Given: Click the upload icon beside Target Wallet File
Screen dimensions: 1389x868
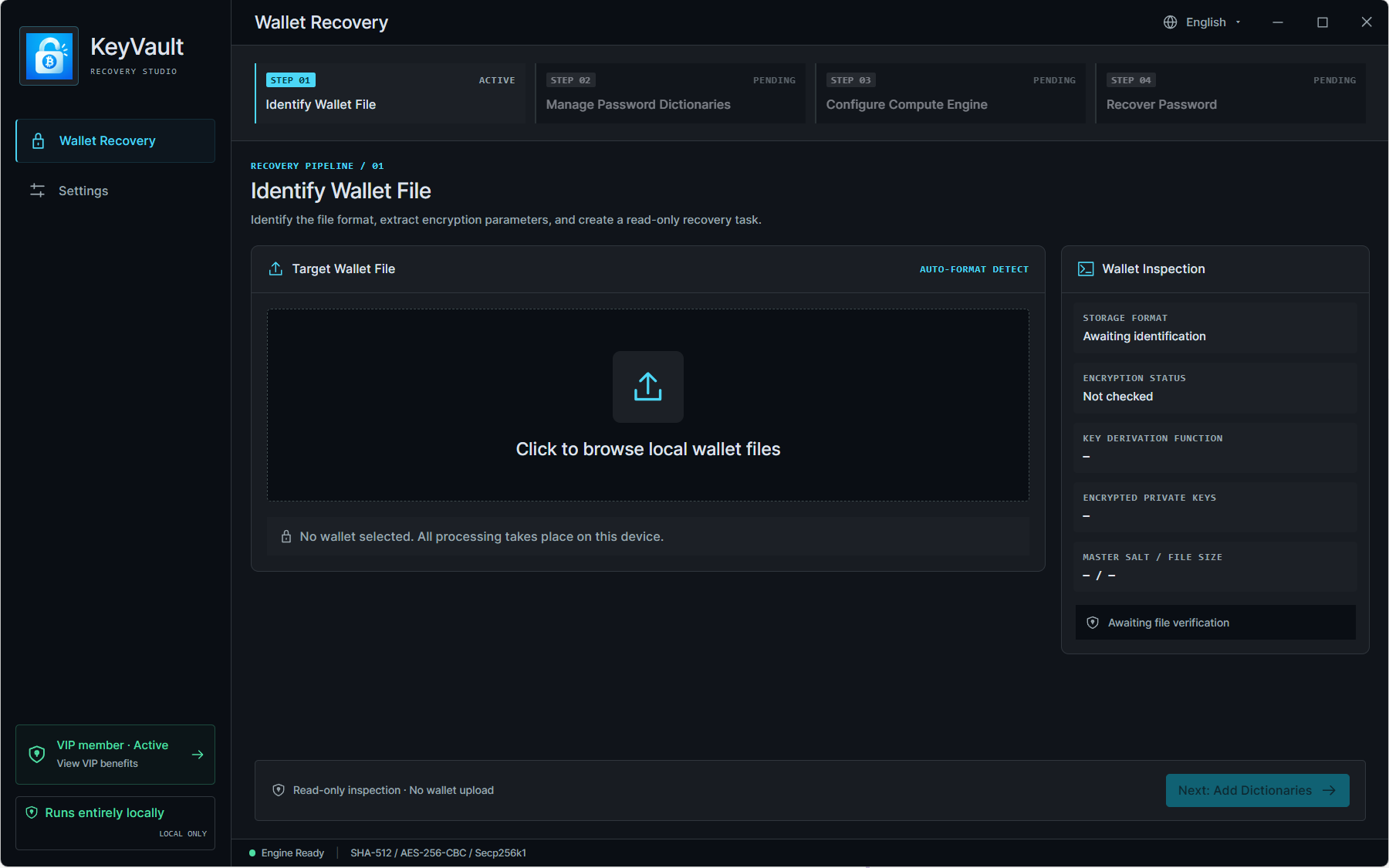Looking at the screenshot, I should pos(275,269).
